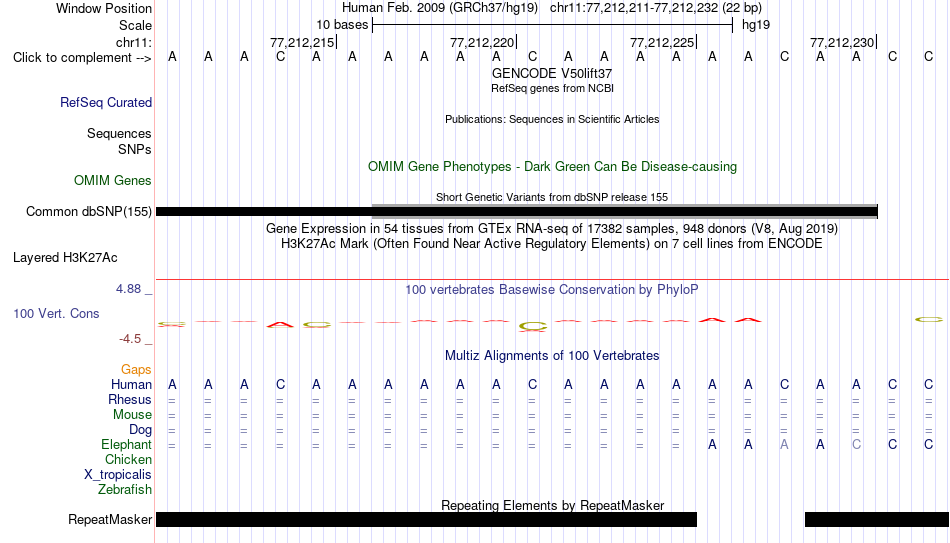Select the Zebrafish species row label
950x543 pixels.
tap(125, 489)
